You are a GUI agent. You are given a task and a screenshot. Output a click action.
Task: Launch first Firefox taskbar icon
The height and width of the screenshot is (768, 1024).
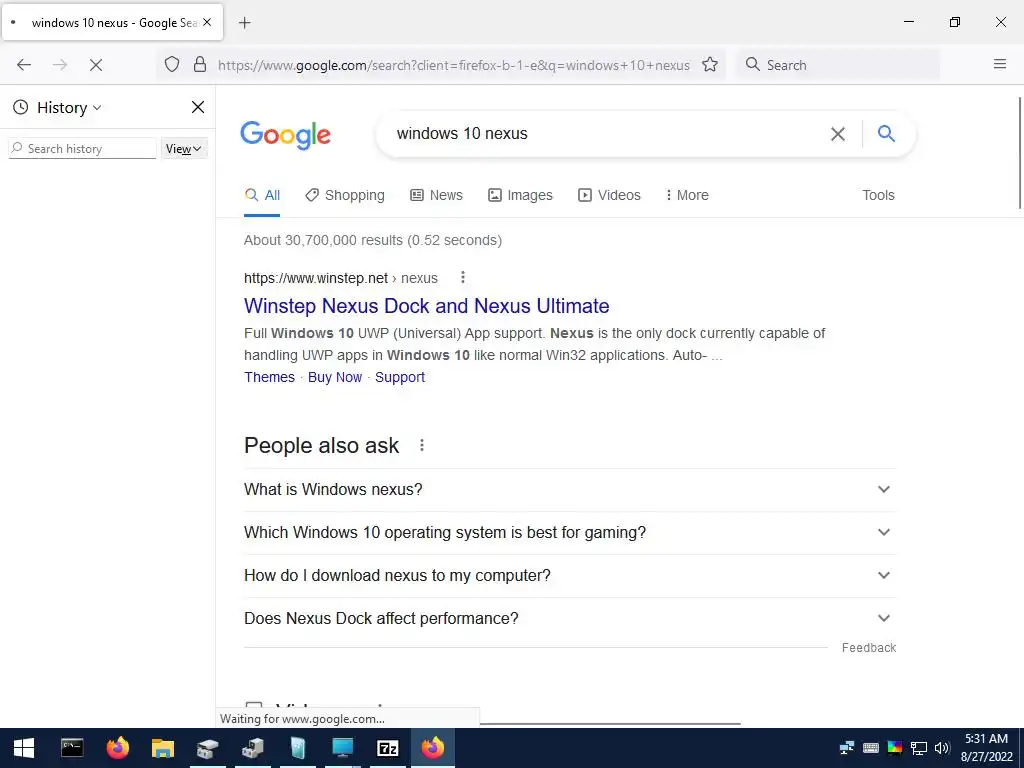pos(118,748)
